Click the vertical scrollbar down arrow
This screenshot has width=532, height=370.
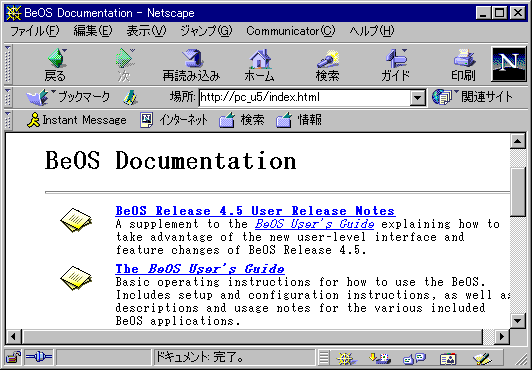point(518,320)
